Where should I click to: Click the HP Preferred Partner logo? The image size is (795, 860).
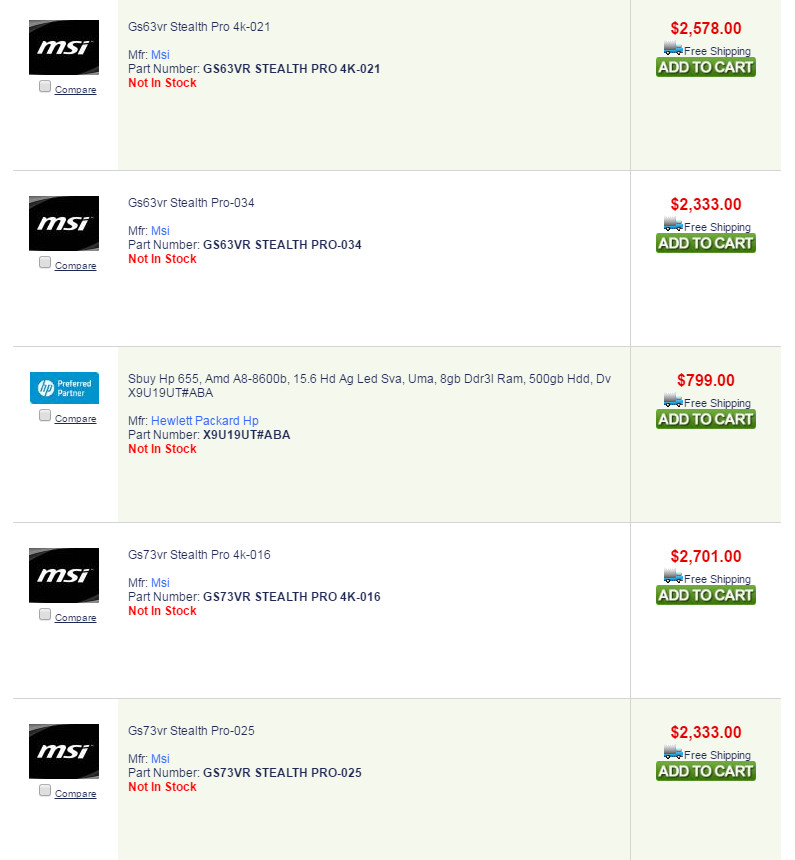point(64,387)
